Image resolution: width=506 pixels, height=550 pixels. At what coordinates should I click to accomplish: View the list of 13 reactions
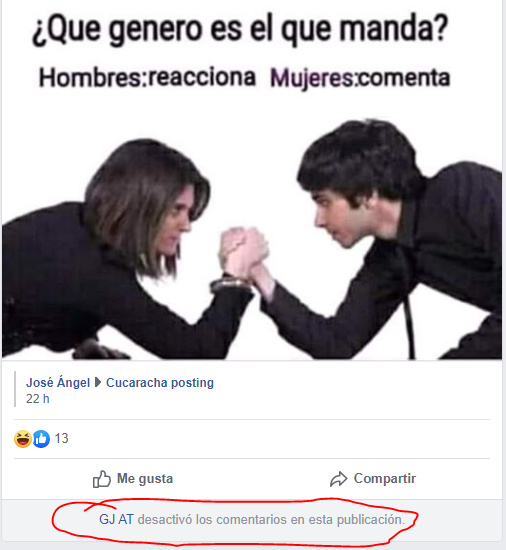click(61, 438)
